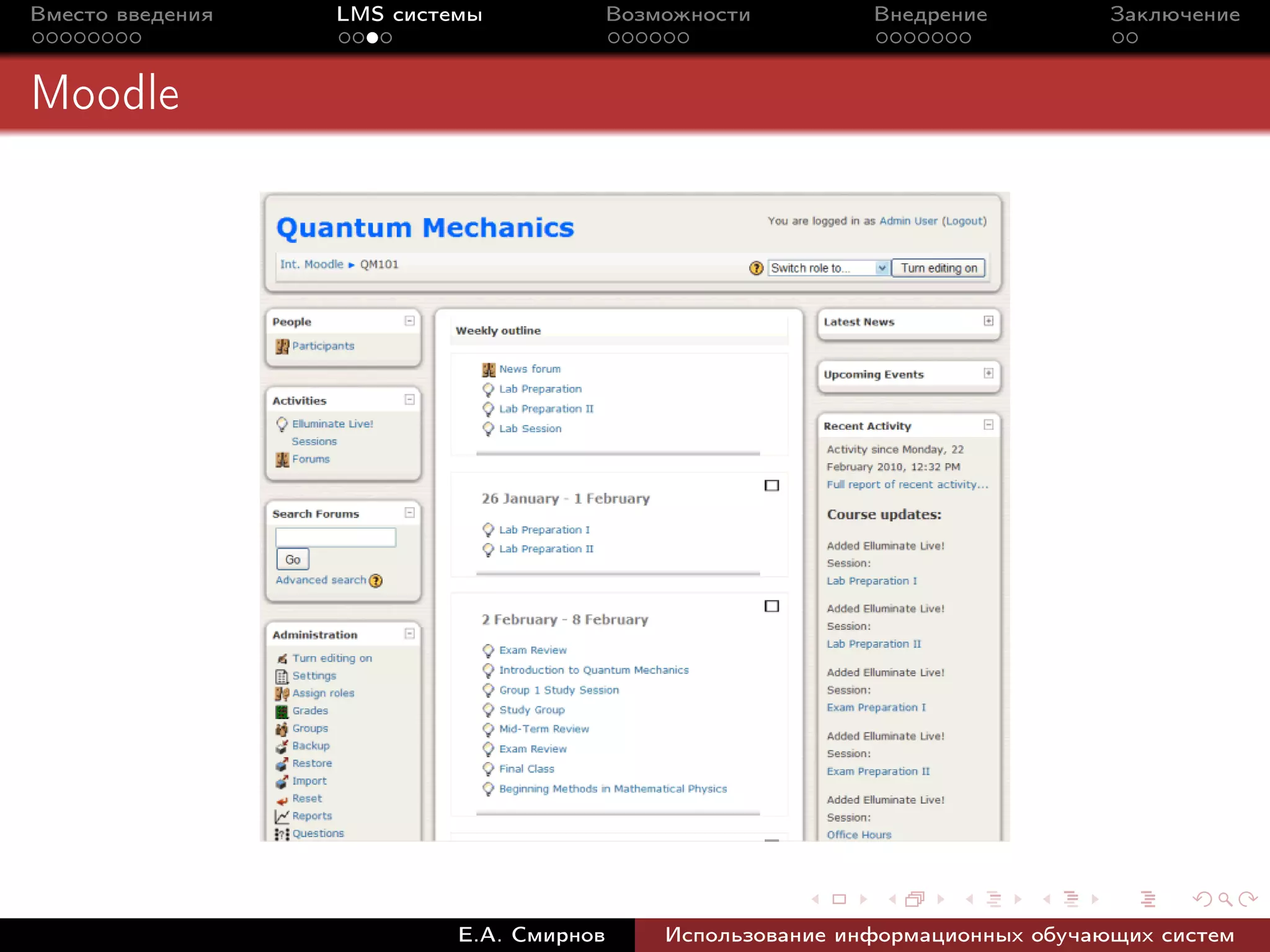
Task: Open Exam Preparation II link
Action: (878, 772)
